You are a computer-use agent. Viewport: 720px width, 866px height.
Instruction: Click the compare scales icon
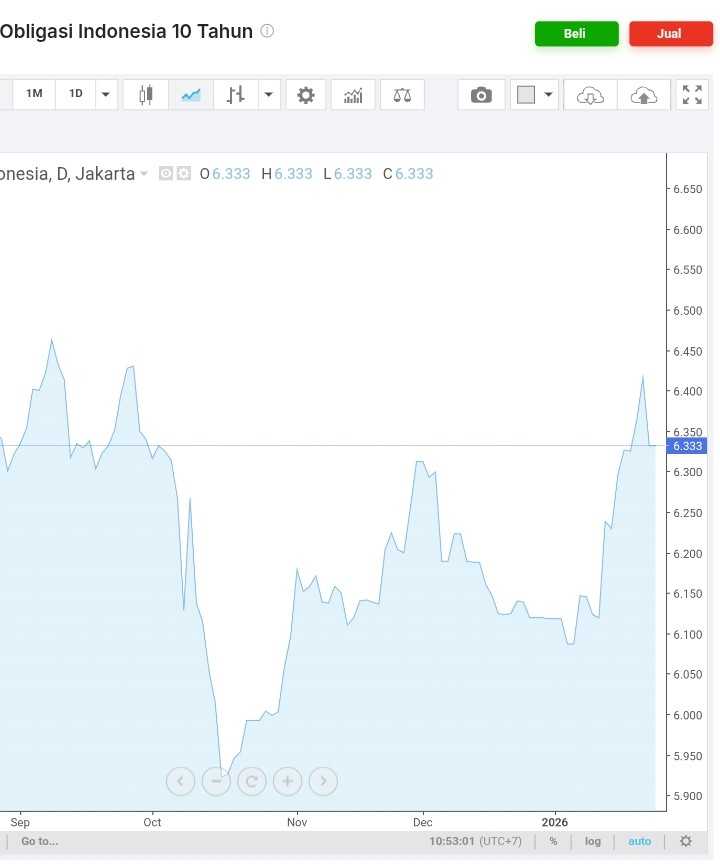[x=402, y=95]
